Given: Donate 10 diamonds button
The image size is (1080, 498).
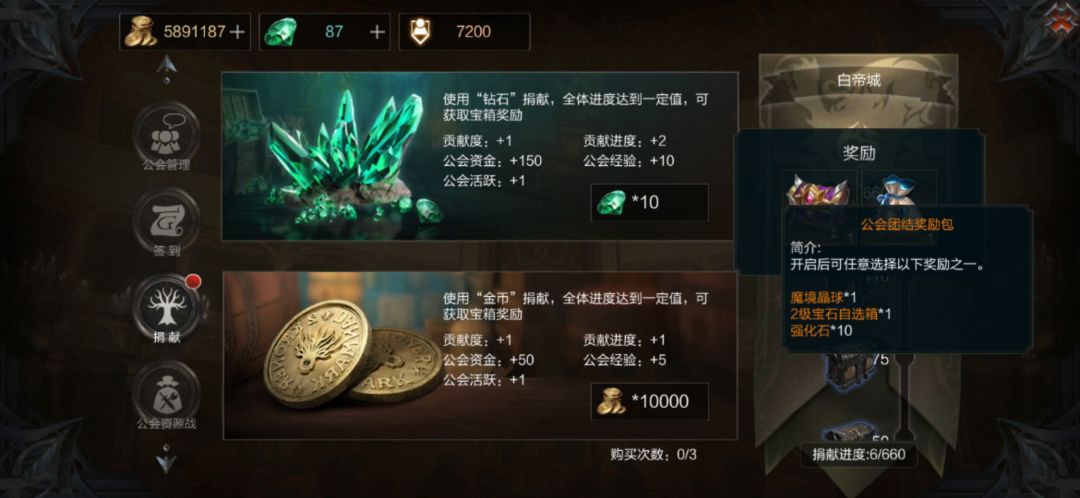Looking at the screenshot, I should click(x=650, y=203).
